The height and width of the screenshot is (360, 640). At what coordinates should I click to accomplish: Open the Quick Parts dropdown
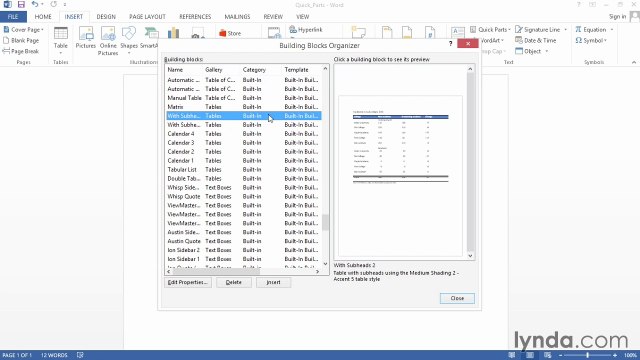pos(491,30)
